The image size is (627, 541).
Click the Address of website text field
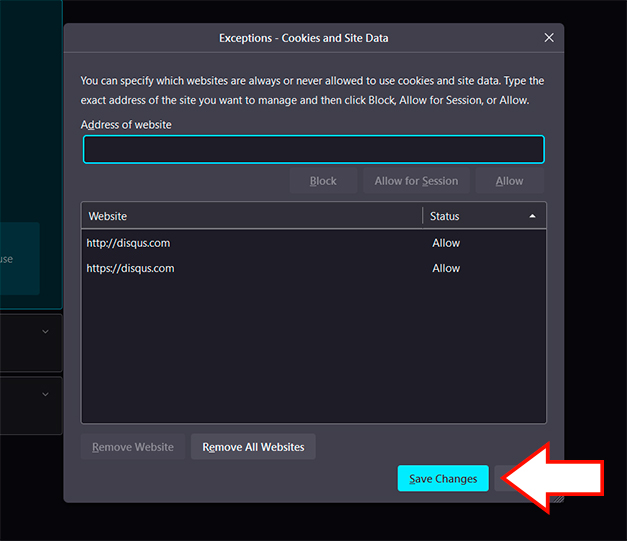point(313,150)
